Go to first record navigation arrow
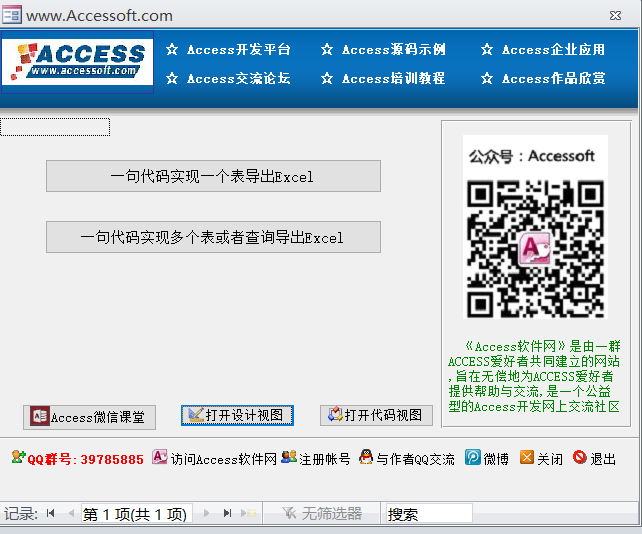 pyautogui.click(x=50, y=513)
